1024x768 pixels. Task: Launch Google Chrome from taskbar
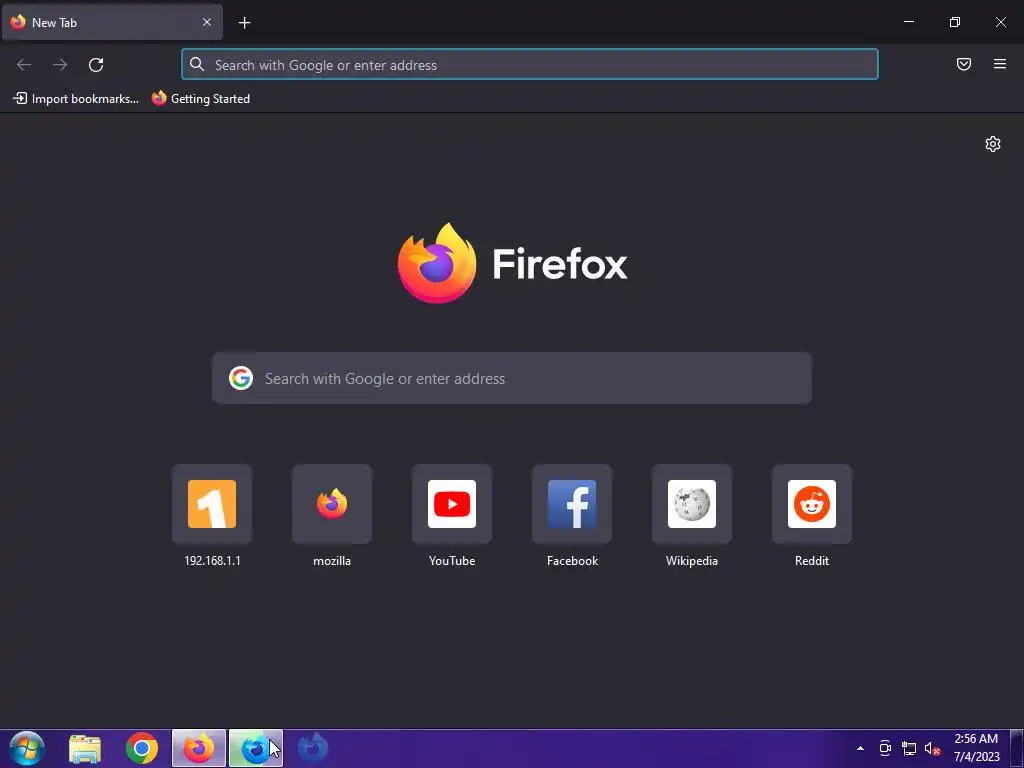point(142,748)
